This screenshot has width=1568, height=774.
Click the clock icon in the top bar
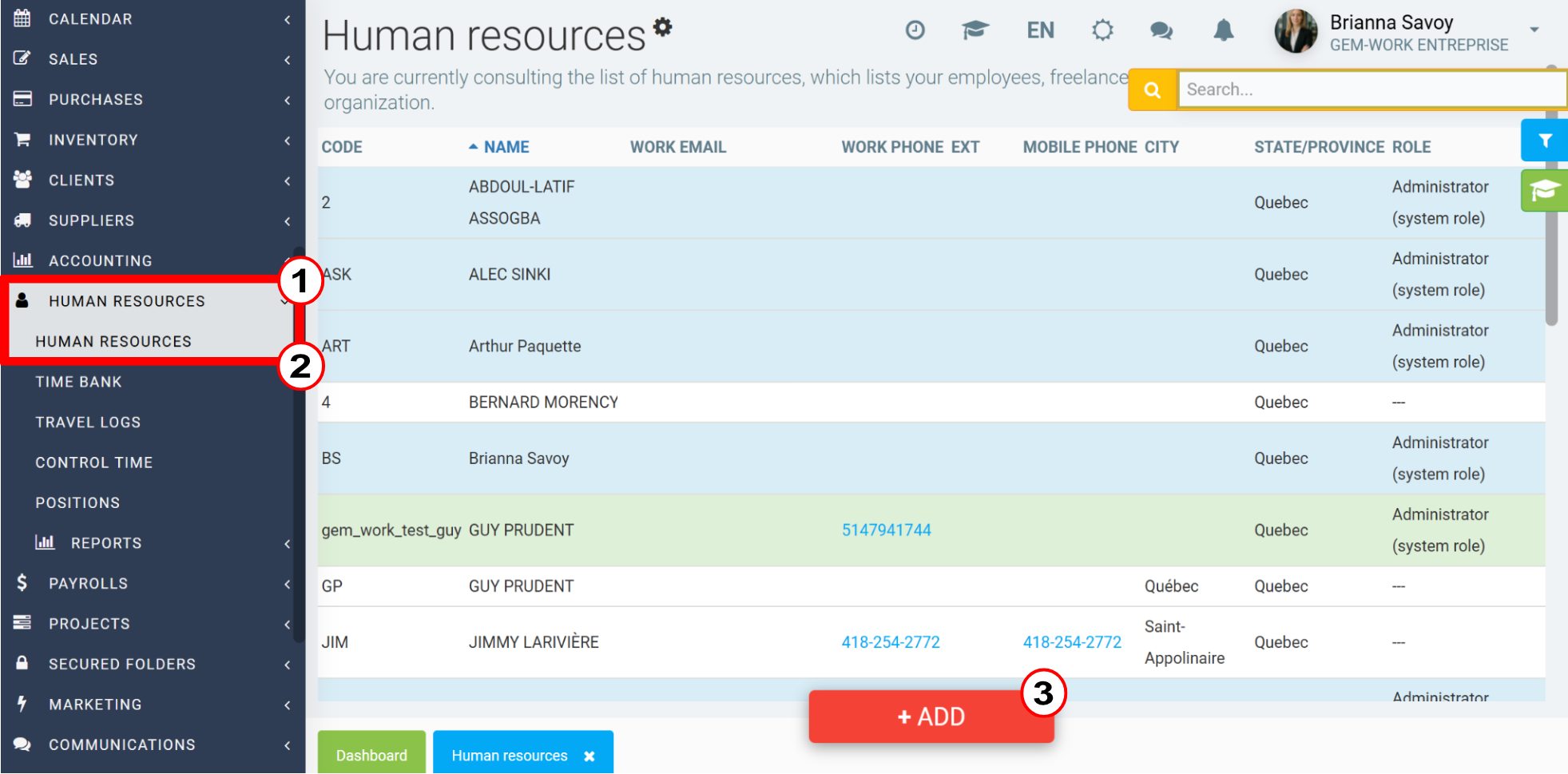click(915, 30)
